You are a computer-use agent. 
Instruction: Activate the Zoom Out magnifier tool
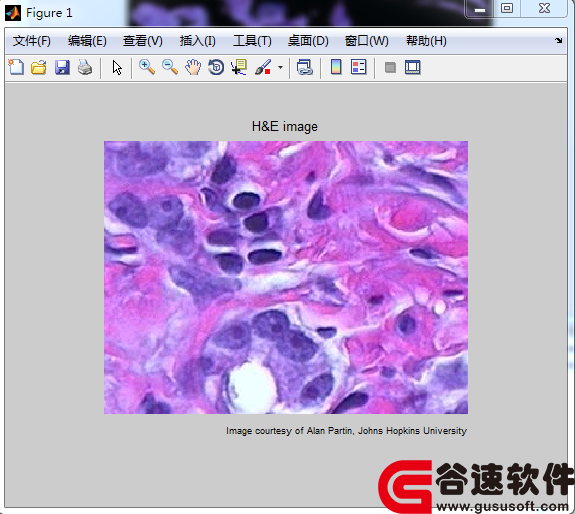pos(170,67)
